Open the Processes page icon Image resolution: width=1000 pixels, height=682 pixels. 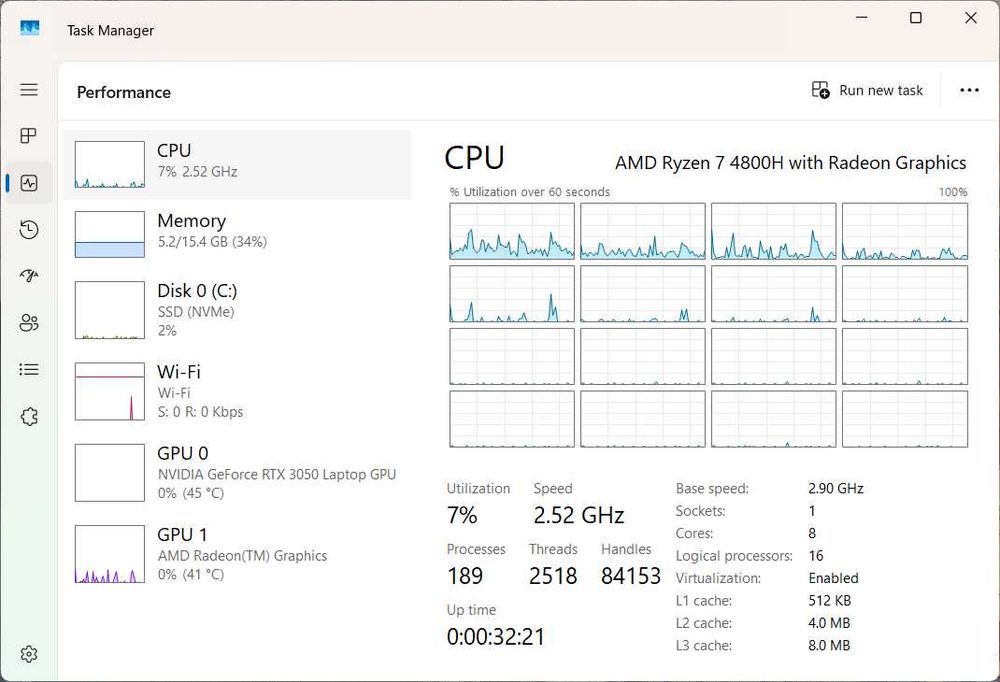[x=29, y=136]
